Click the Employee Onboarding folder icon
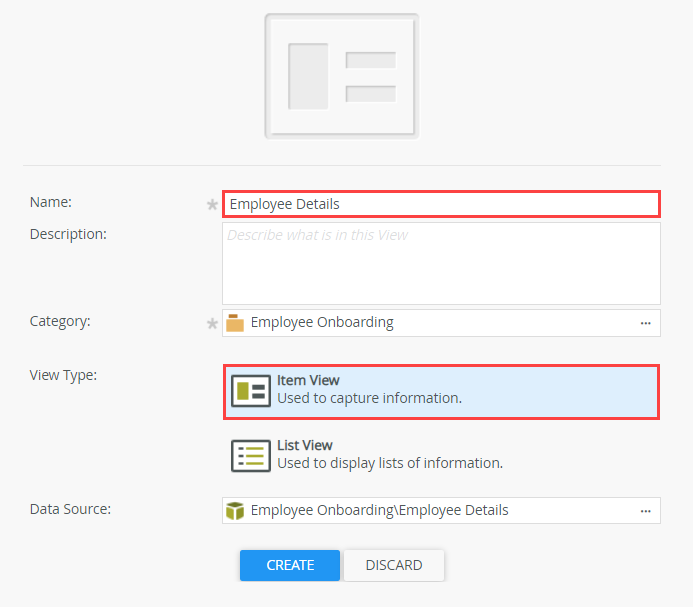 236,323
